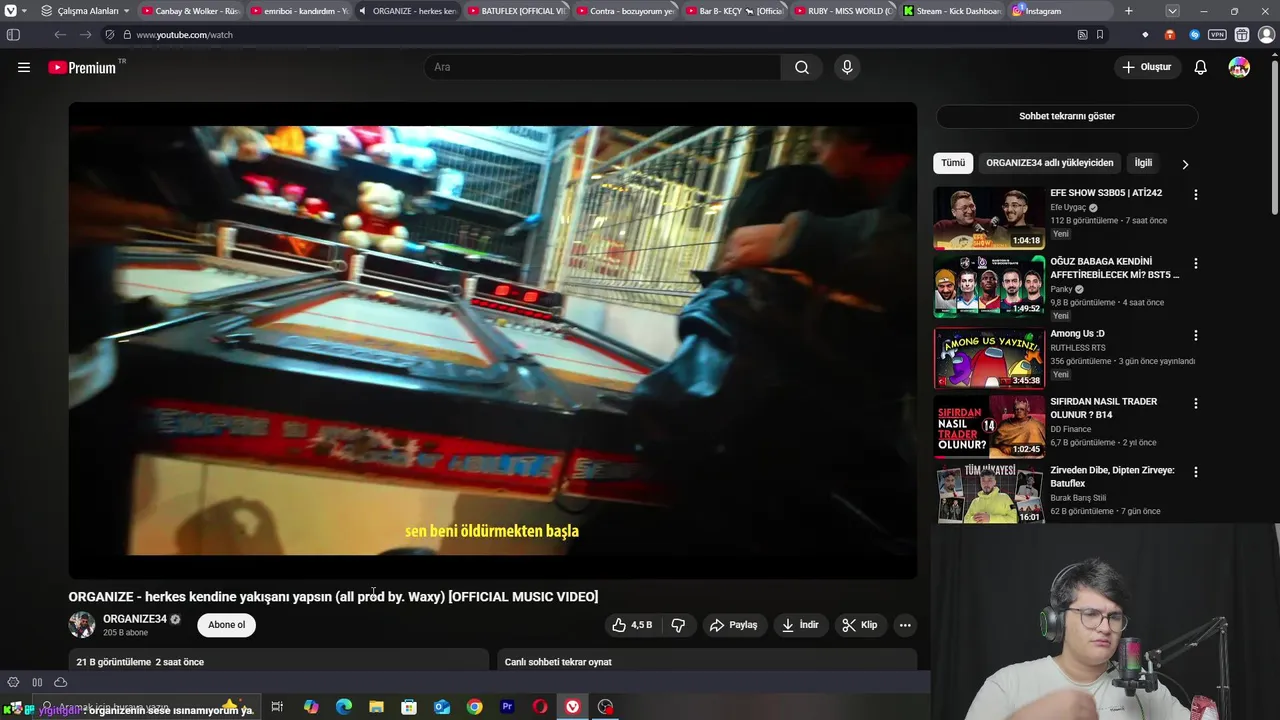Bookmark this page icon in address bar

click(1100, 34)
